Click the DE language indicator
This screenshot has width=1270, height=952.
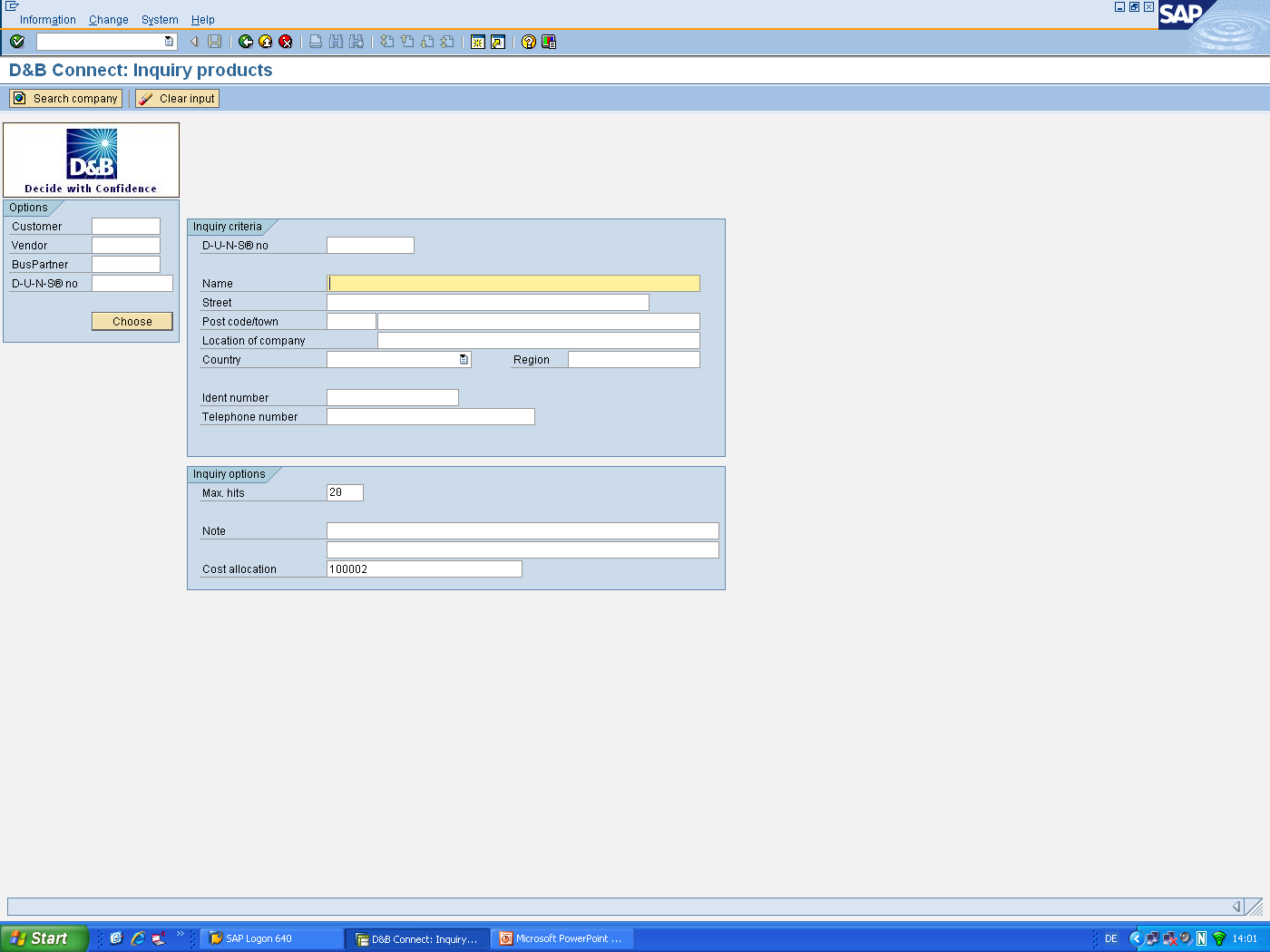pos(1111,939)
